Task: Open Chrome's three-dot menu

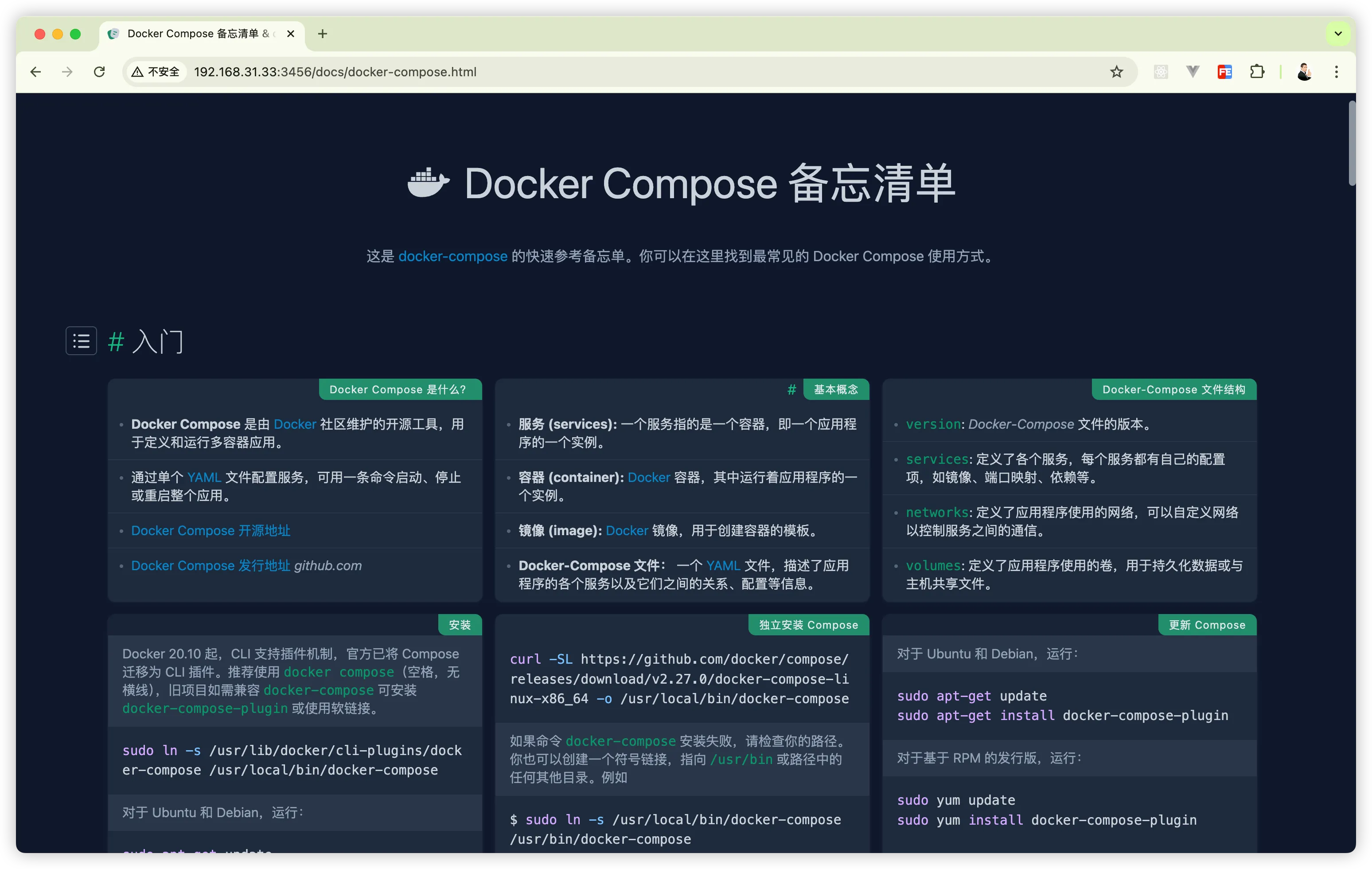Action: pos(1336,72)
